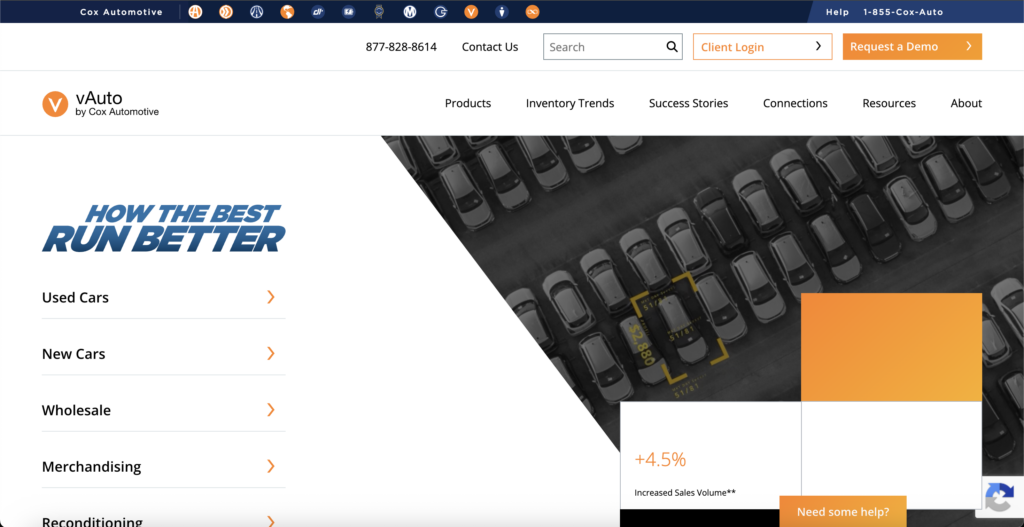The image size is (1024, 527).
Task: Expand the New Cars chevron arrow
Action: [x=271, y=353]
